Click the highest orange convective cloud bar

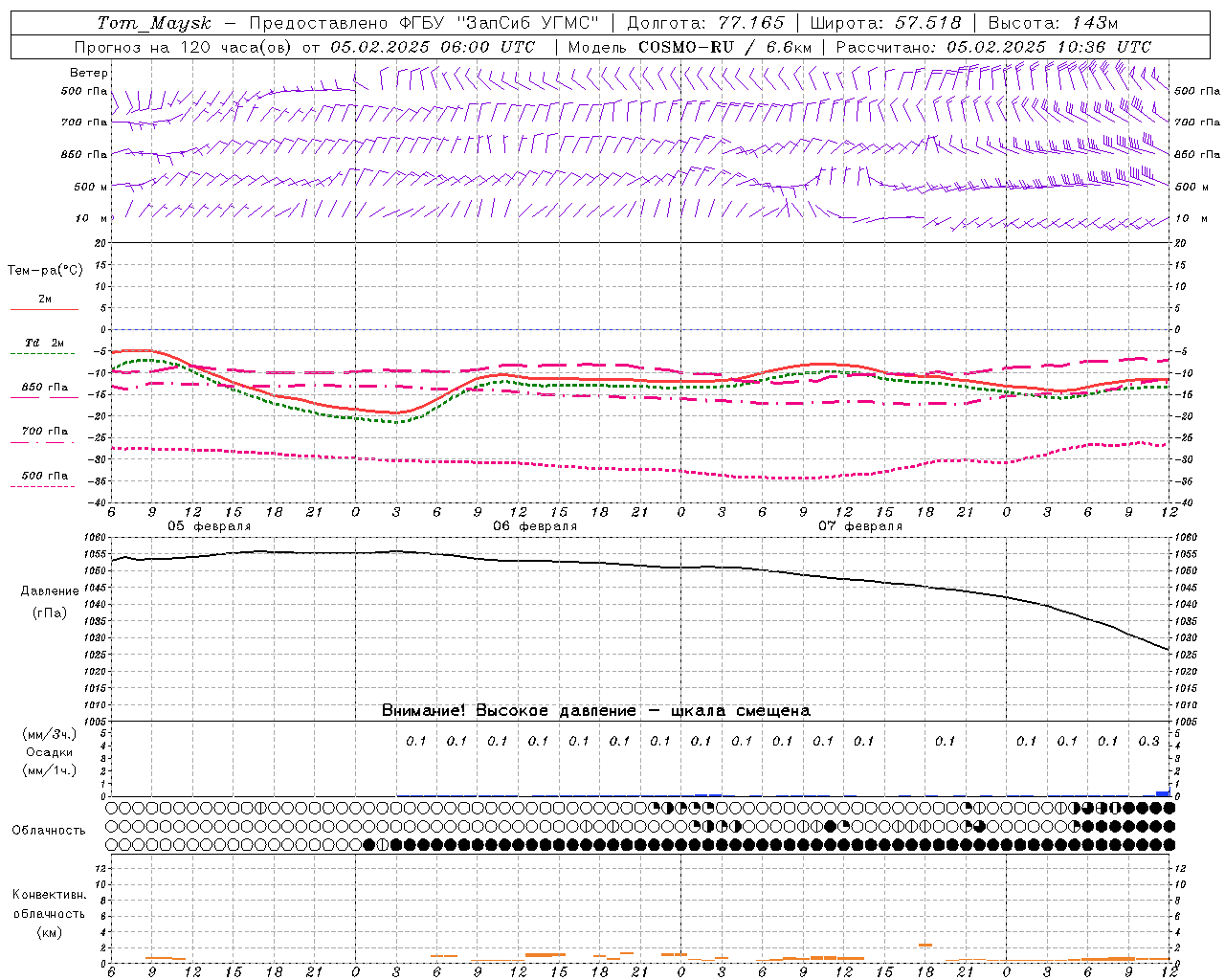[925, 946]
